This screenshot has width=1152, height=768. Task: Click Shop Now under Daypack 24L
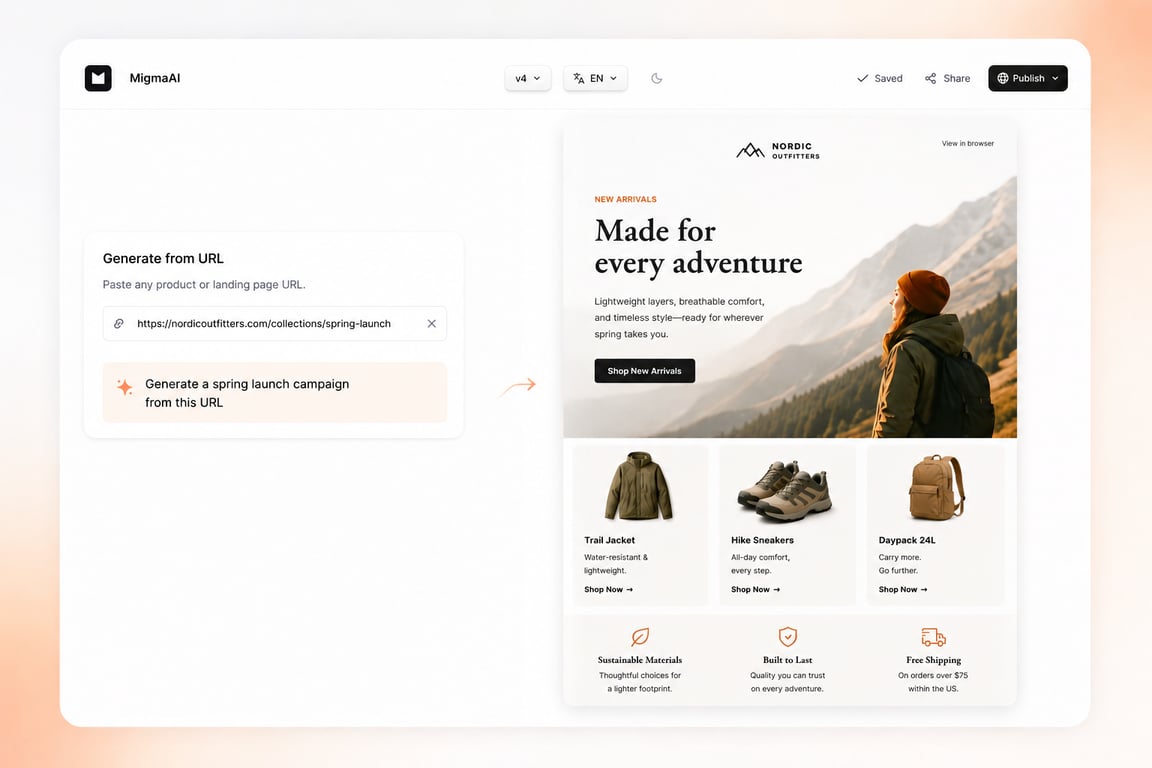(903, 589)
